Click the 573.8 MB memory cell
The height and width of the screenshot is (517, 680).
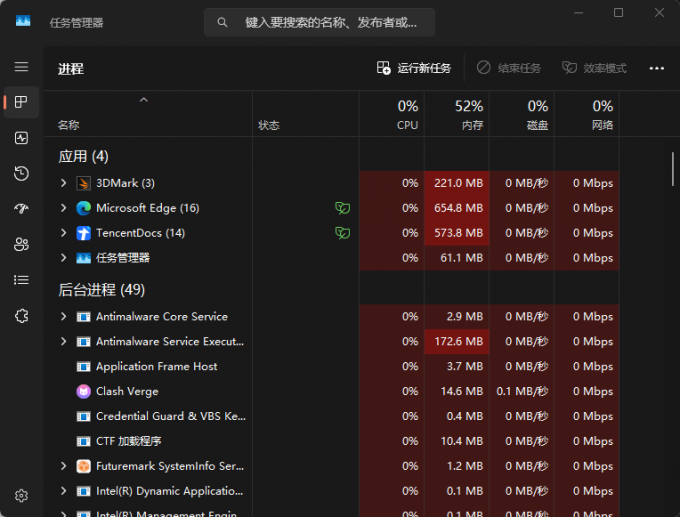457,233
